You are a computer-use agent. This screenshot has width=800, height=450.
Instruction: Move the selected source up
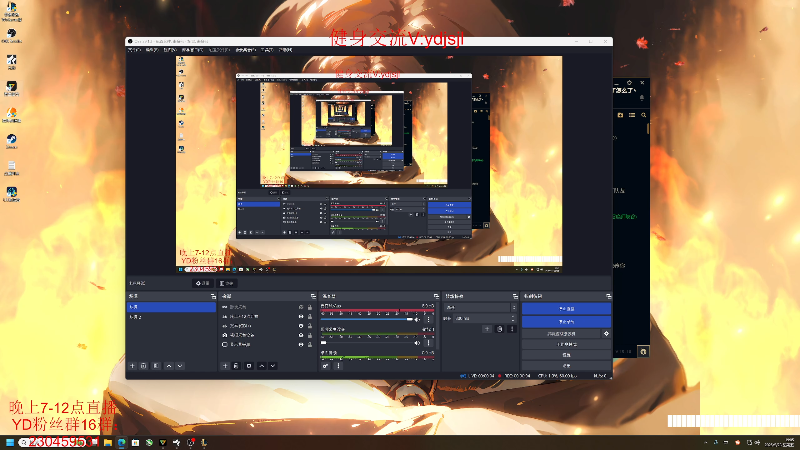262,366
